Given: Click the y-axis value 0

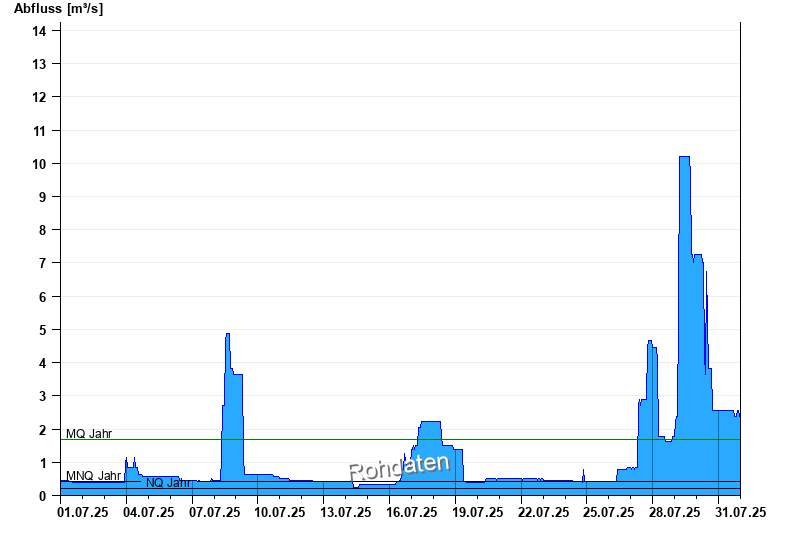Looking at the screenshot, I should [x=42, y=496].
